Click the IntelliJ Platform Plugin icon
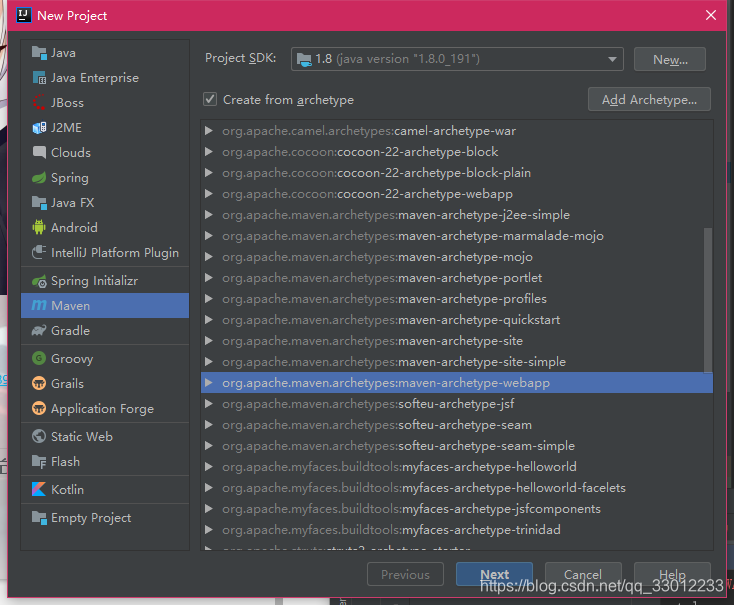Viewport: 734px width, 605px height. tap(39, 253)
